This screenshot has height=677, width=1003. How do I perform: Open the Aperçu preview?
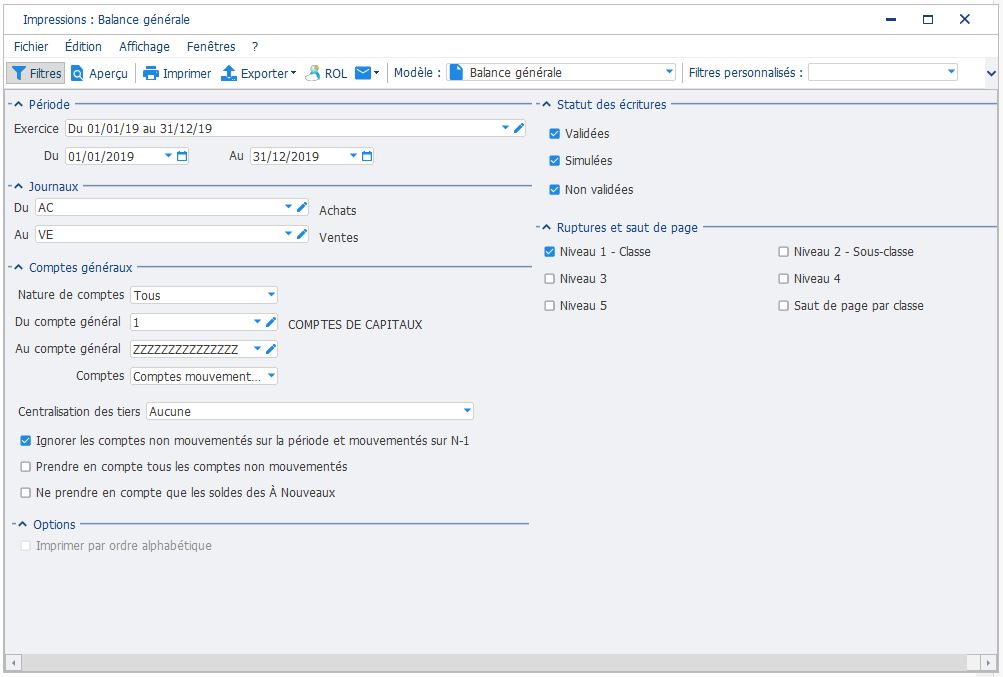(99, 73)
